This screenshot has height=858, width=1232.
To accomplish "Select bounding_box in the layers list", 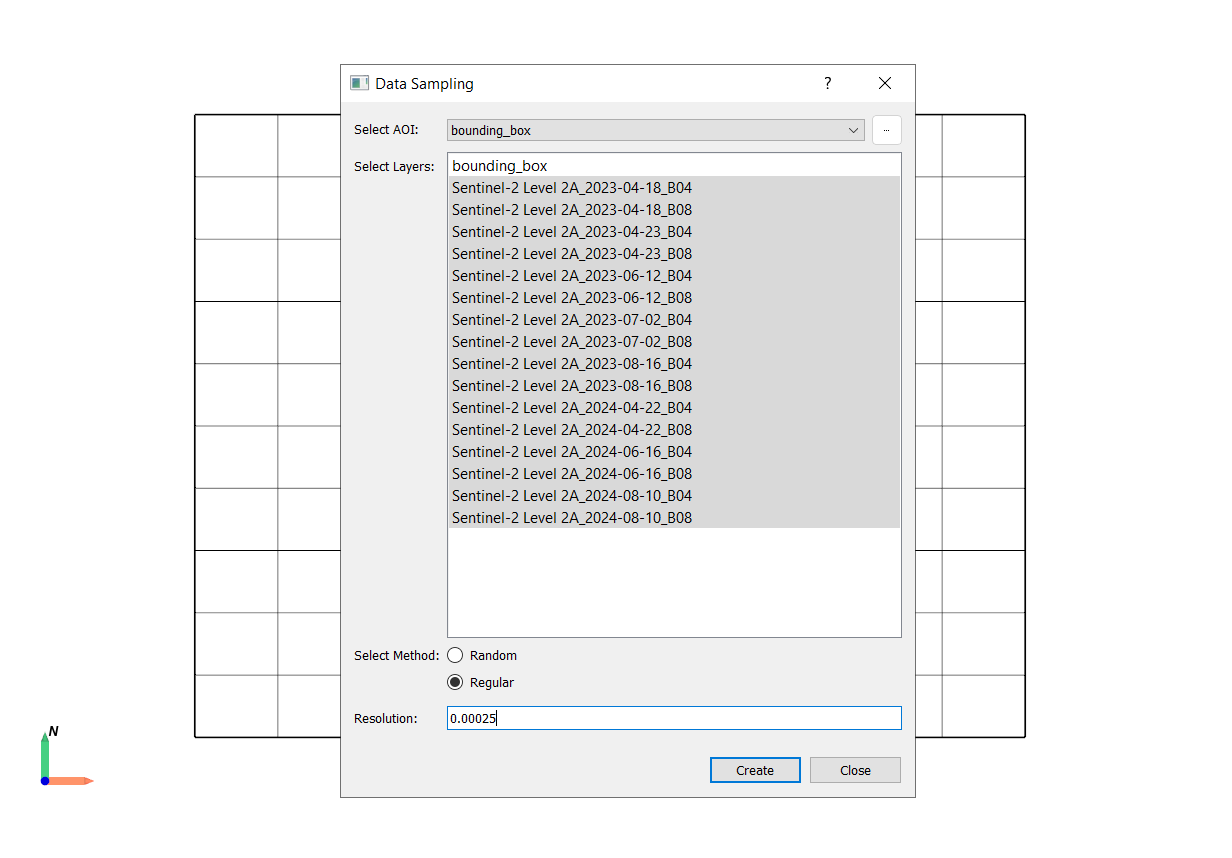I will point(500,166).
